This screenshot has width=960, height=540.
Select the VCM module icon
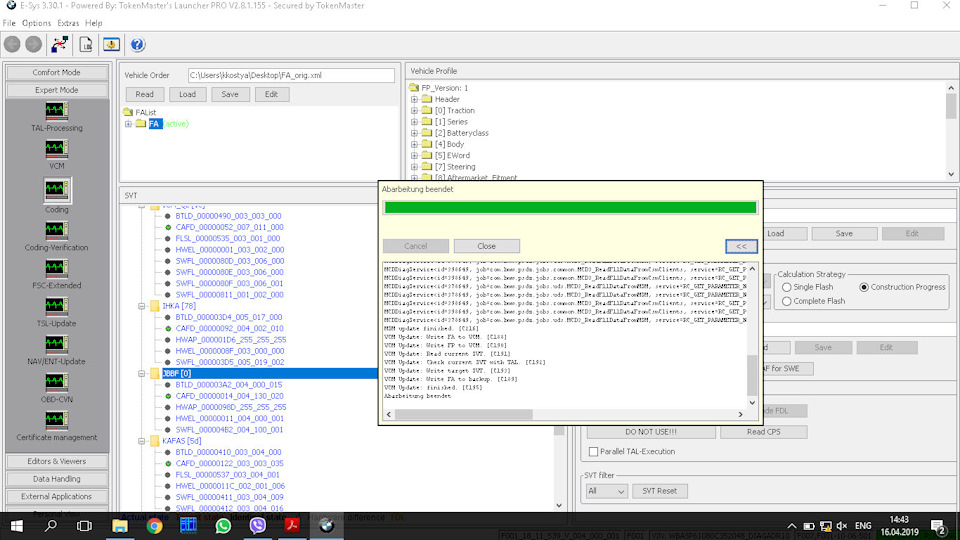(56, 148)
